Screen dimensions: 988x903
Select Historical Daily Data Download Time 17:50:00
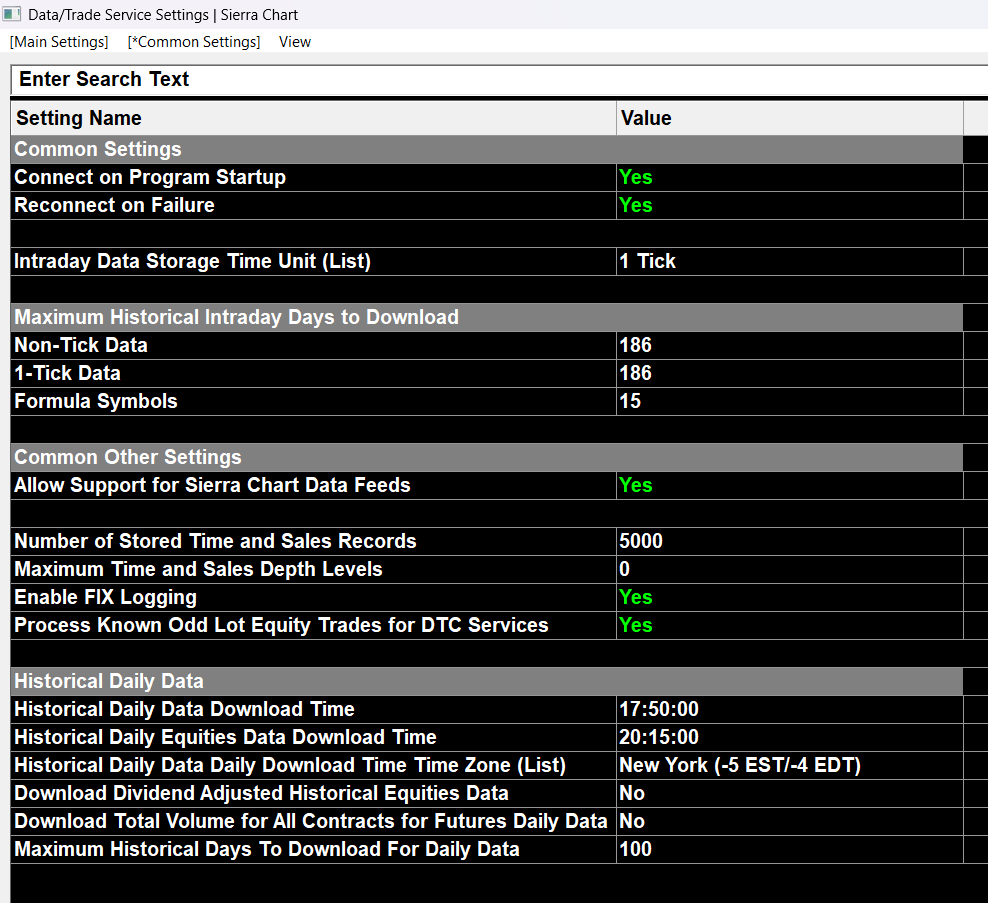point(790,709)
